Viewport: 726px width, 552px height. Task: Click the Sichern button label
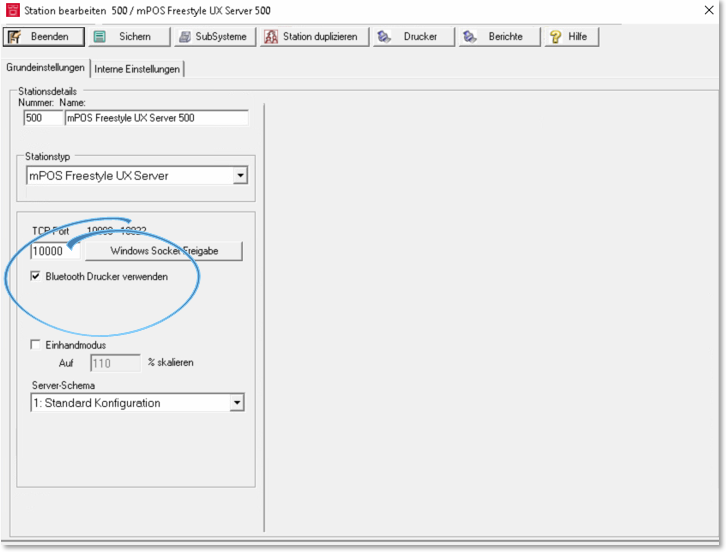[x=135, y=37]
